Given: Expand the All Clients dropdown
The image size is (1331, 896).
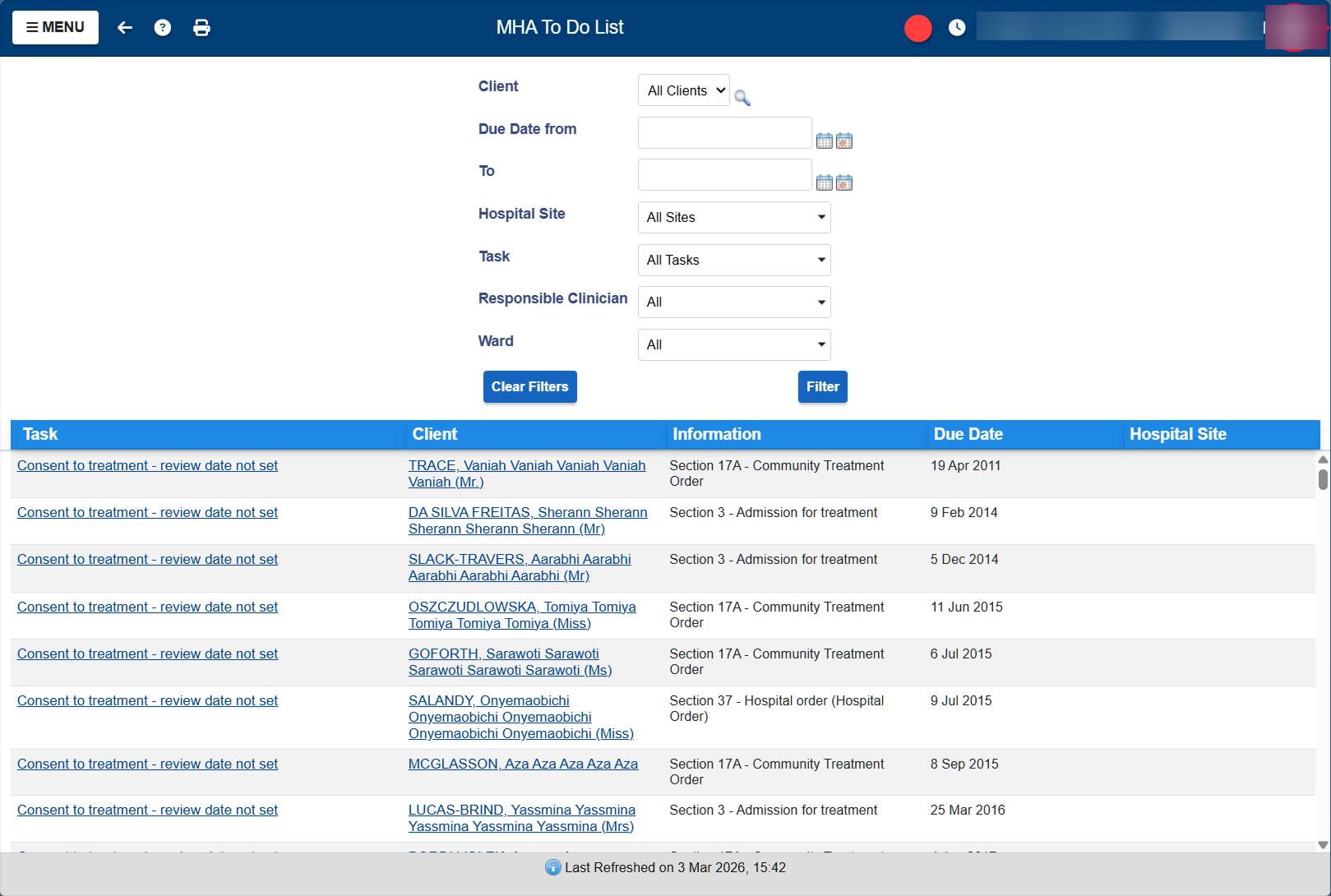Looking at the screenshot, I should (x=684, y=90).
